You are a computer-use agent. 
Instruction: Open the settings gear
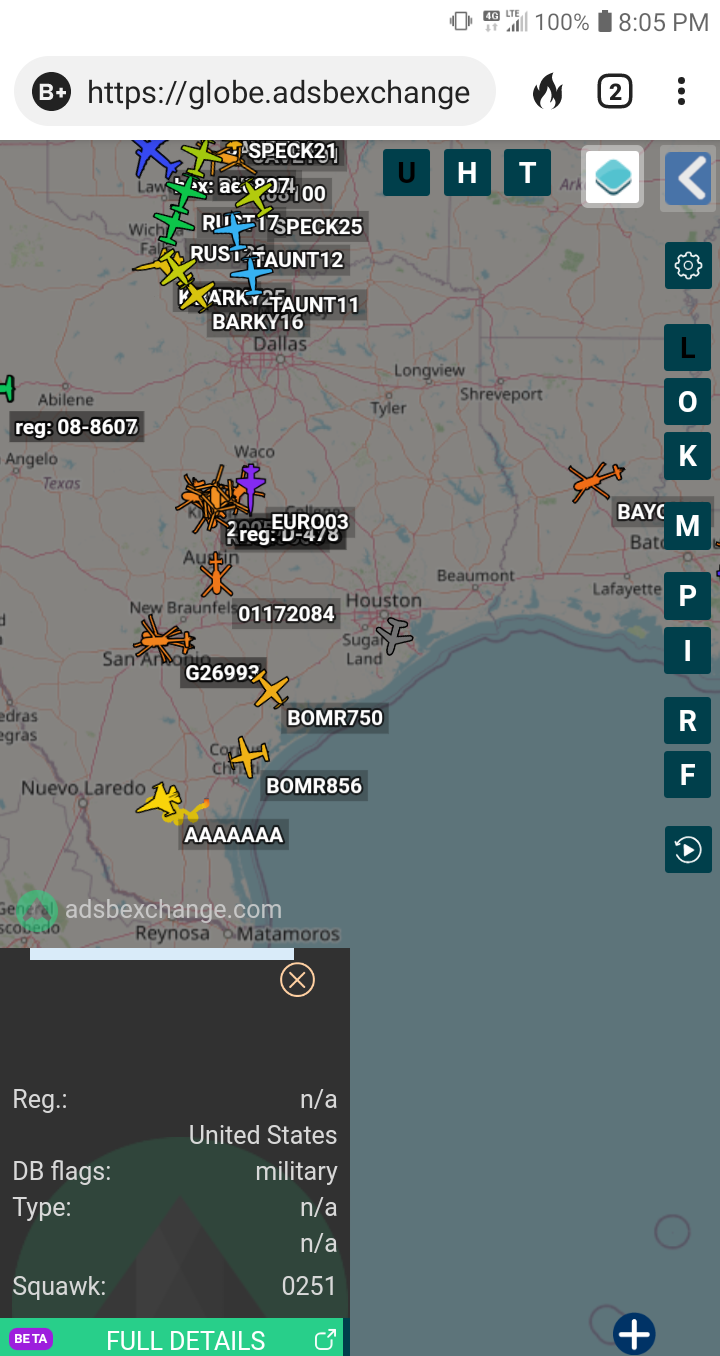click(x=688, y=266)
